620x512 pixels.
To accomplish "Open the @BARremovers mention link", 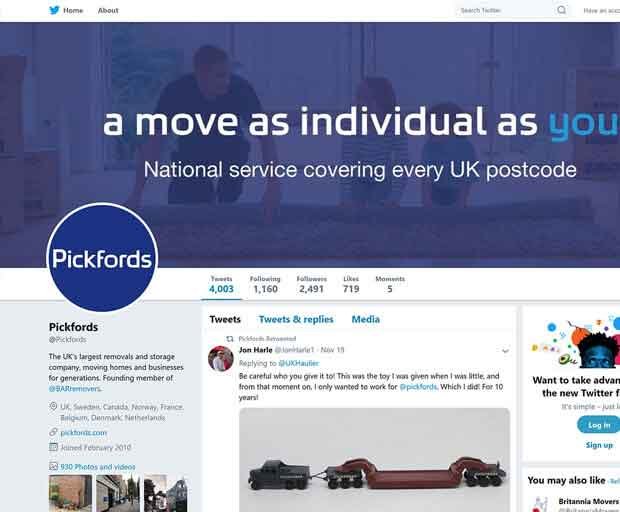I will [75, 389].
